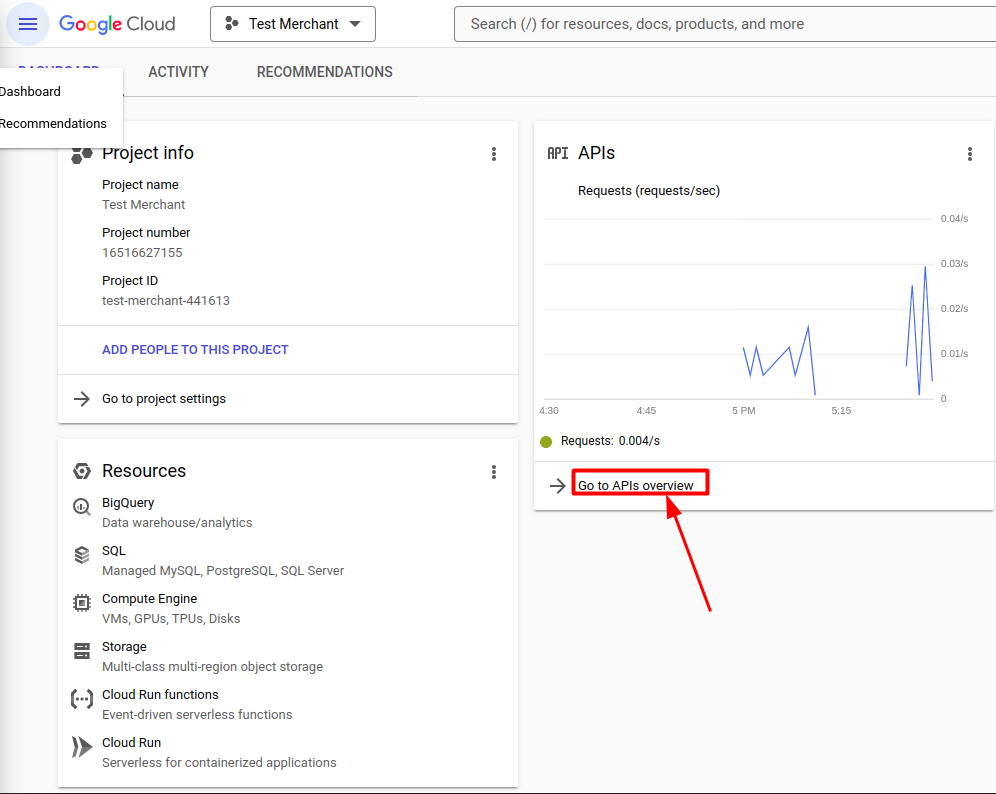This screenshot has height=794, width=996.
Task: Open the hamburger navigation menu
Action: coord(28,24)
